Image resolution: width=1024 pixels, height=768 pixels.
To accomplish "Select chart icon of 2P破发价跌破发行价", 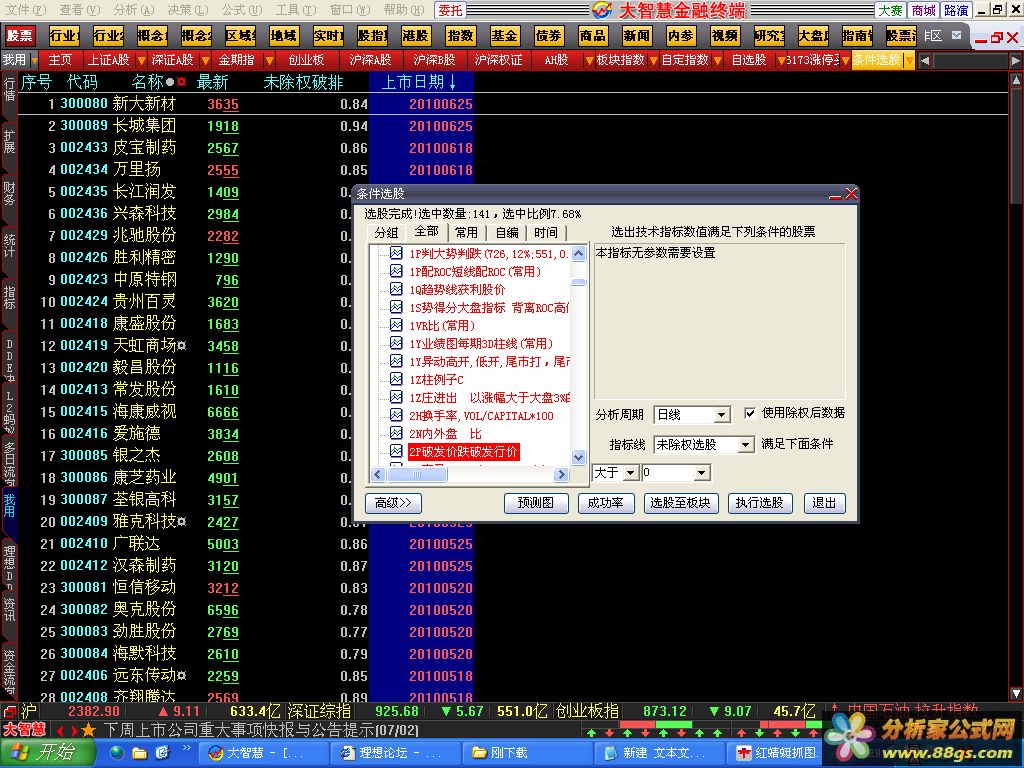I will tap(396, 451).
